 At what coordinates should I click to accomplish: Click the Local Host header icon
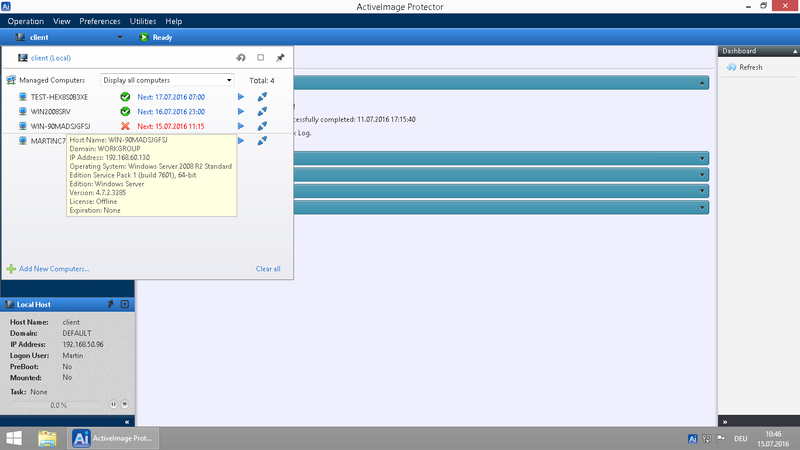9,304
